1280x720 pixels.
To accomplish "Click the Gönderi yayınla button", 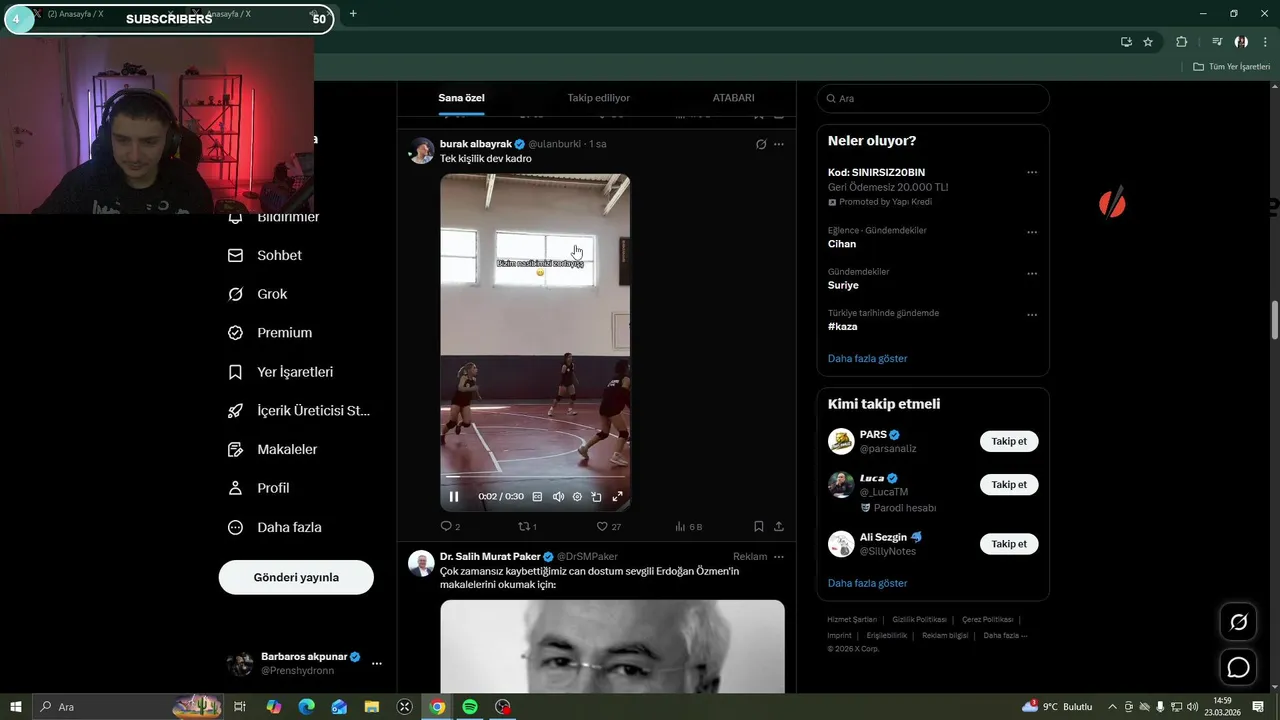I will [x=296, y=577].
